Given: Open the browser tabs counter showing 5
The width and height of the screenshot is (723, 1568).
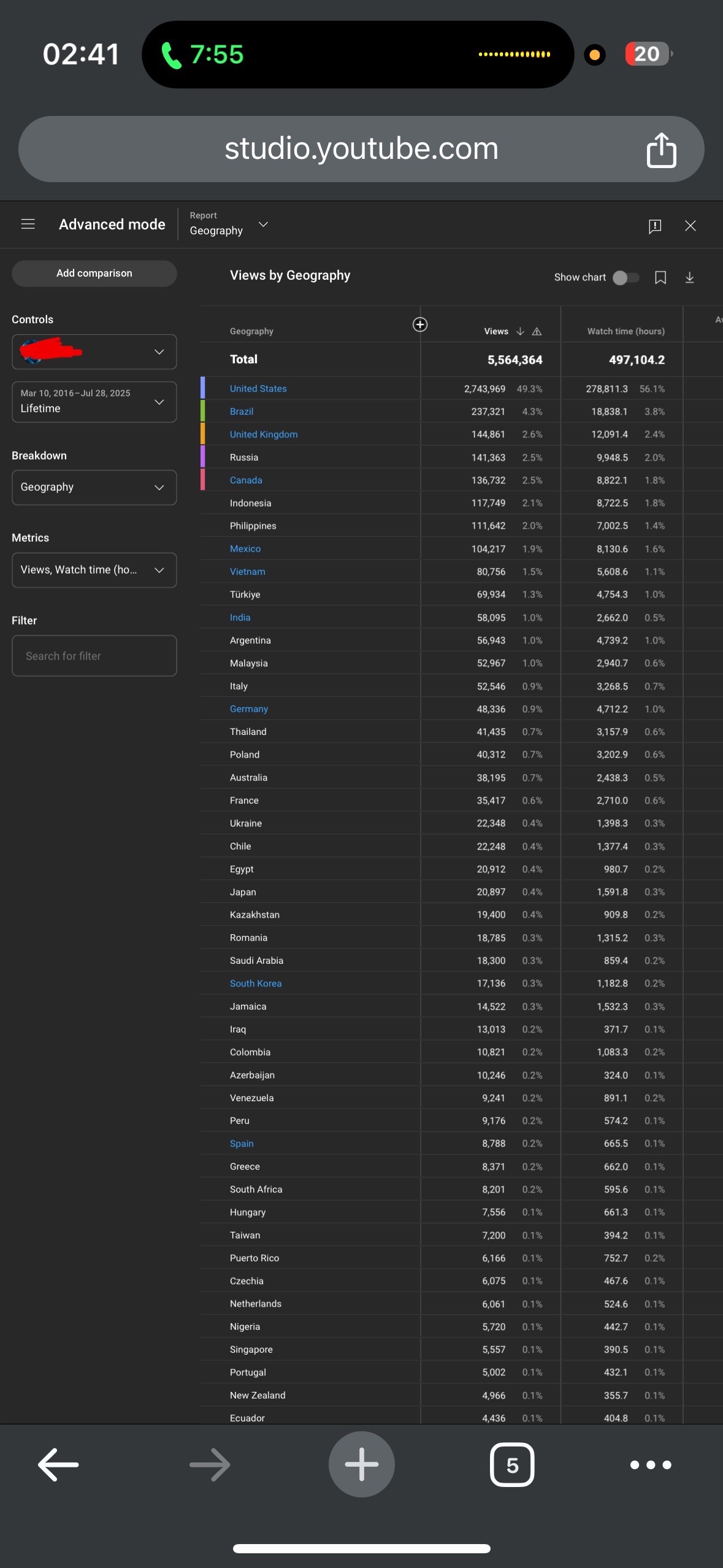Looking at the screenshot, I should click(x=512, y=1465).
